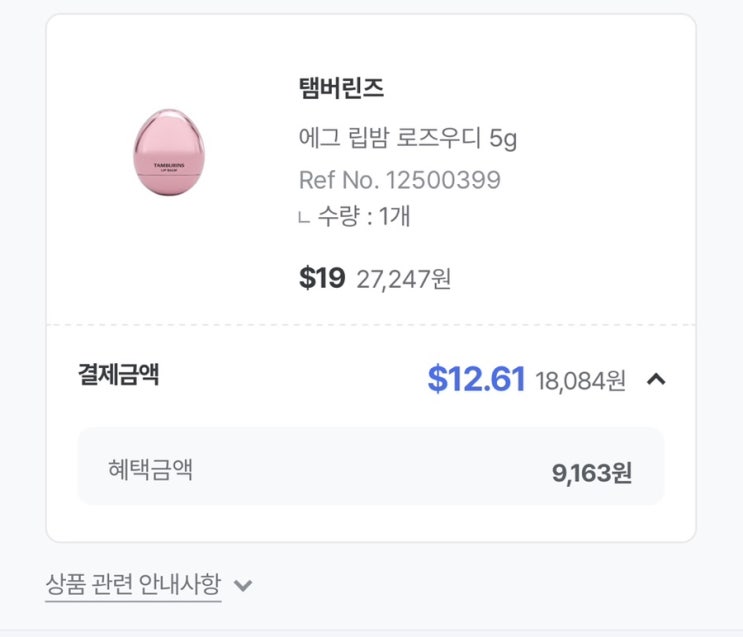Open the 상품 관련 안내사항 link
This screenshot has width=743, height=637.
[133, 584]
